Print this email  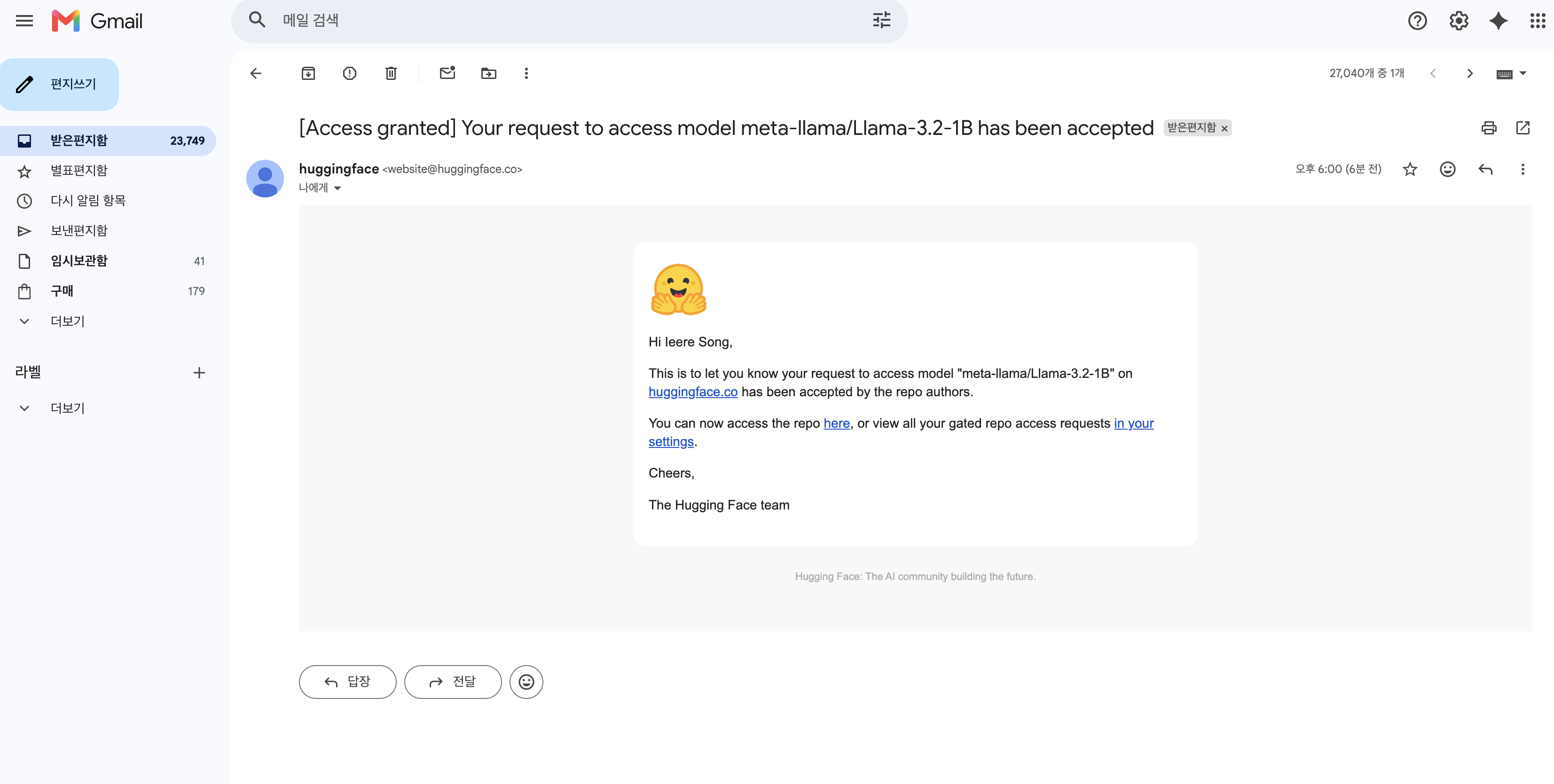coord(1489,128)
